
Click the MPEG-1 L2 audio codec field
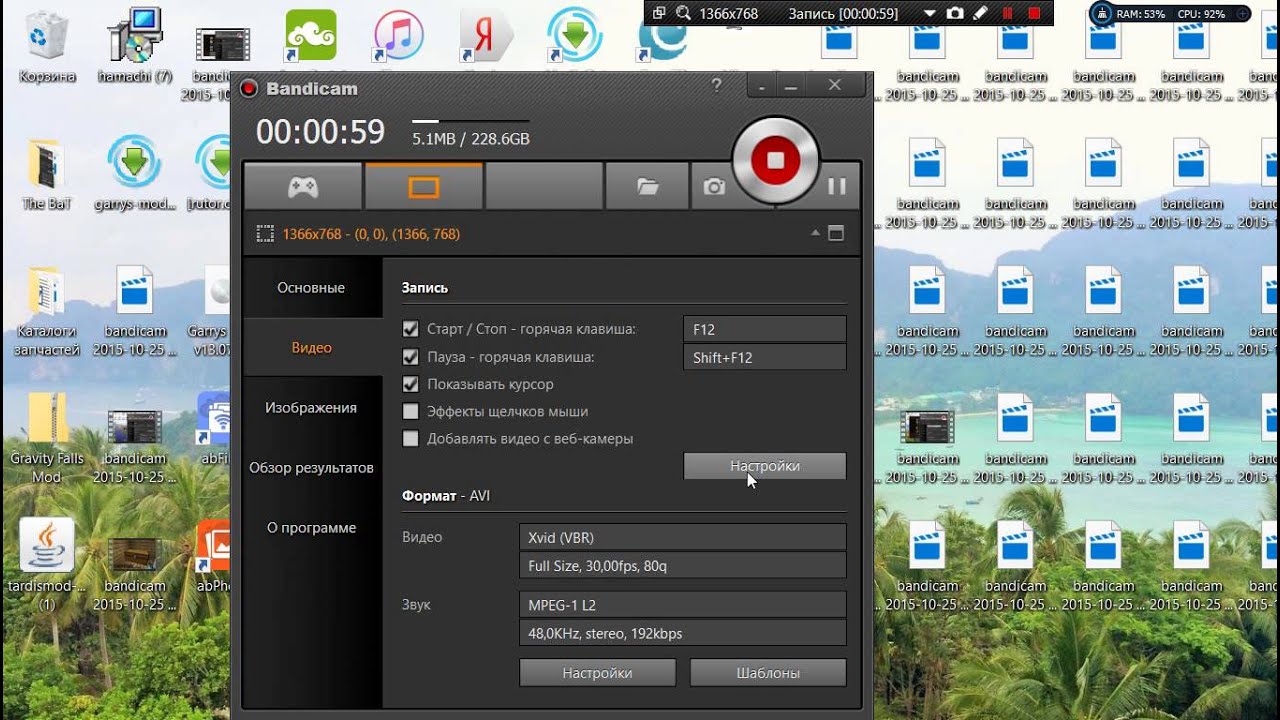[683, 605]
